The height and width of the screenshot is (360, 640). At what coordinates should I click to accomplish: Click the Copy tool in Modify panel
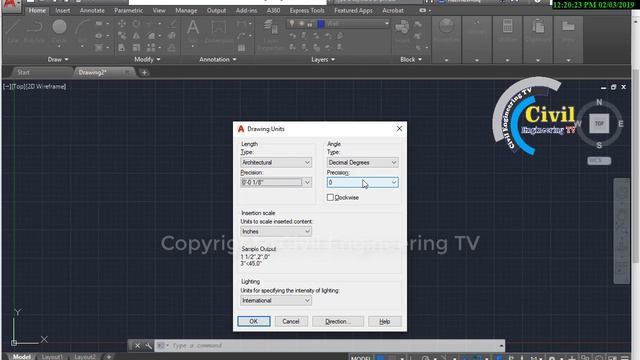[x=122, y=36]
